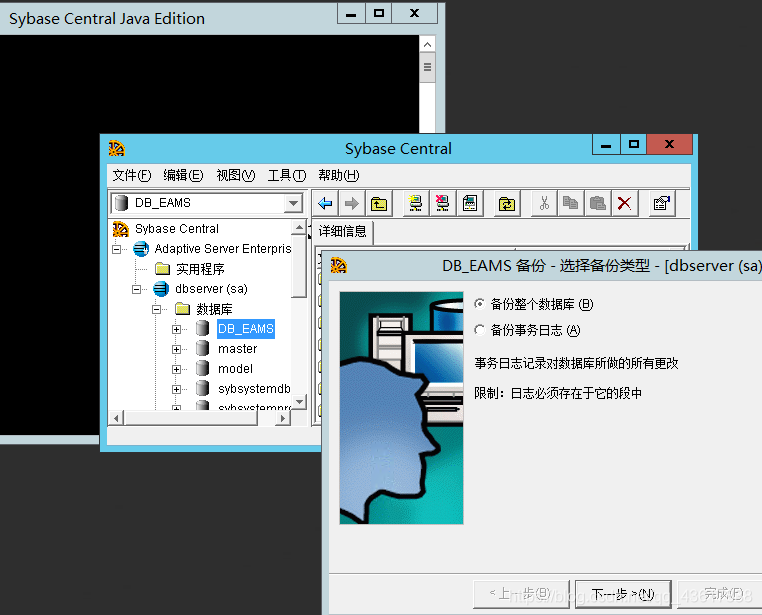Click the tree panel scroll up arrow
This screenshot has height=615, width=762.
tap(299, 227)
